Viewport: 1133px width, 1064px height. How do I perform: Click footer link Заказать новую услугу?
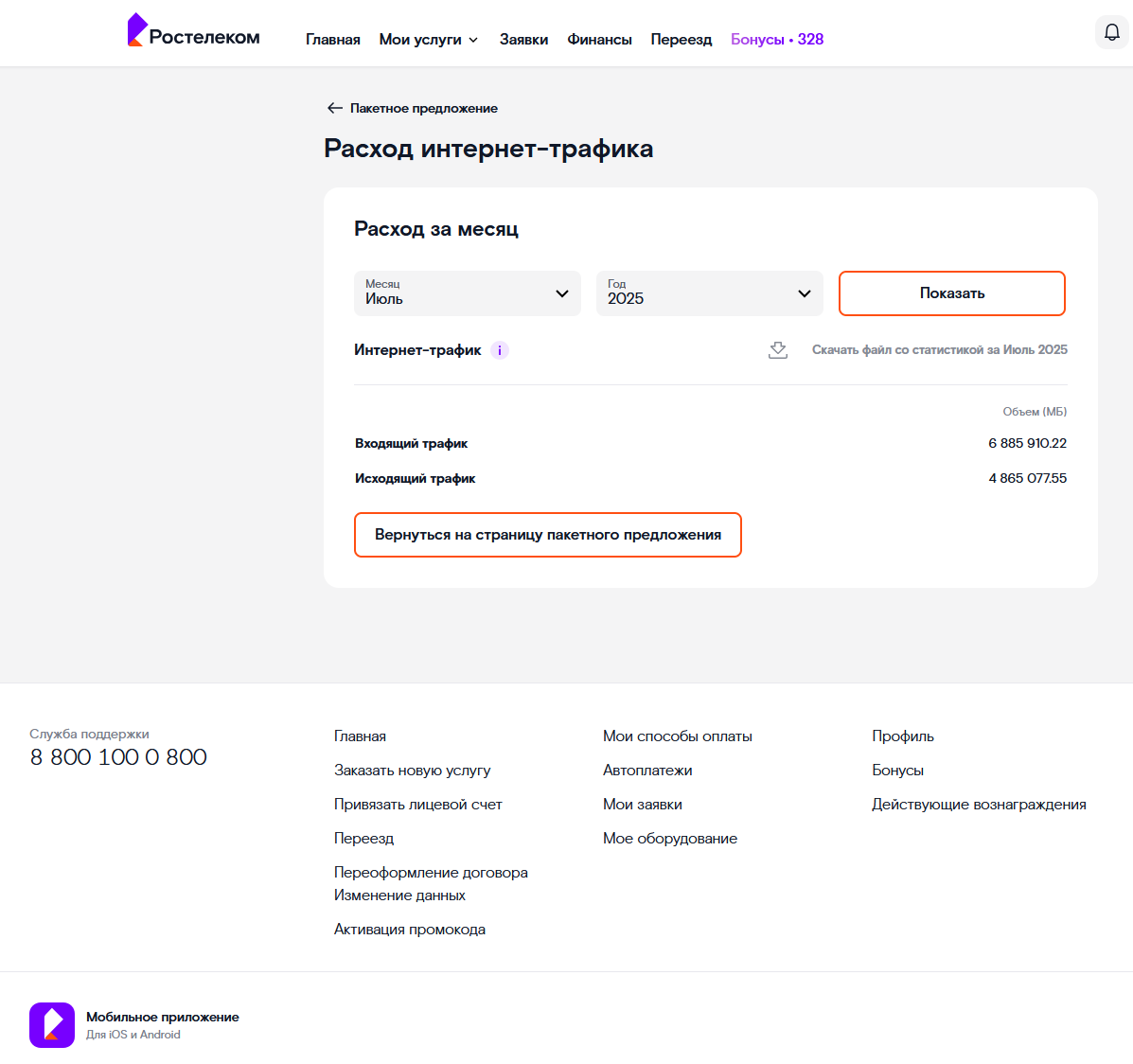(412, 770)
